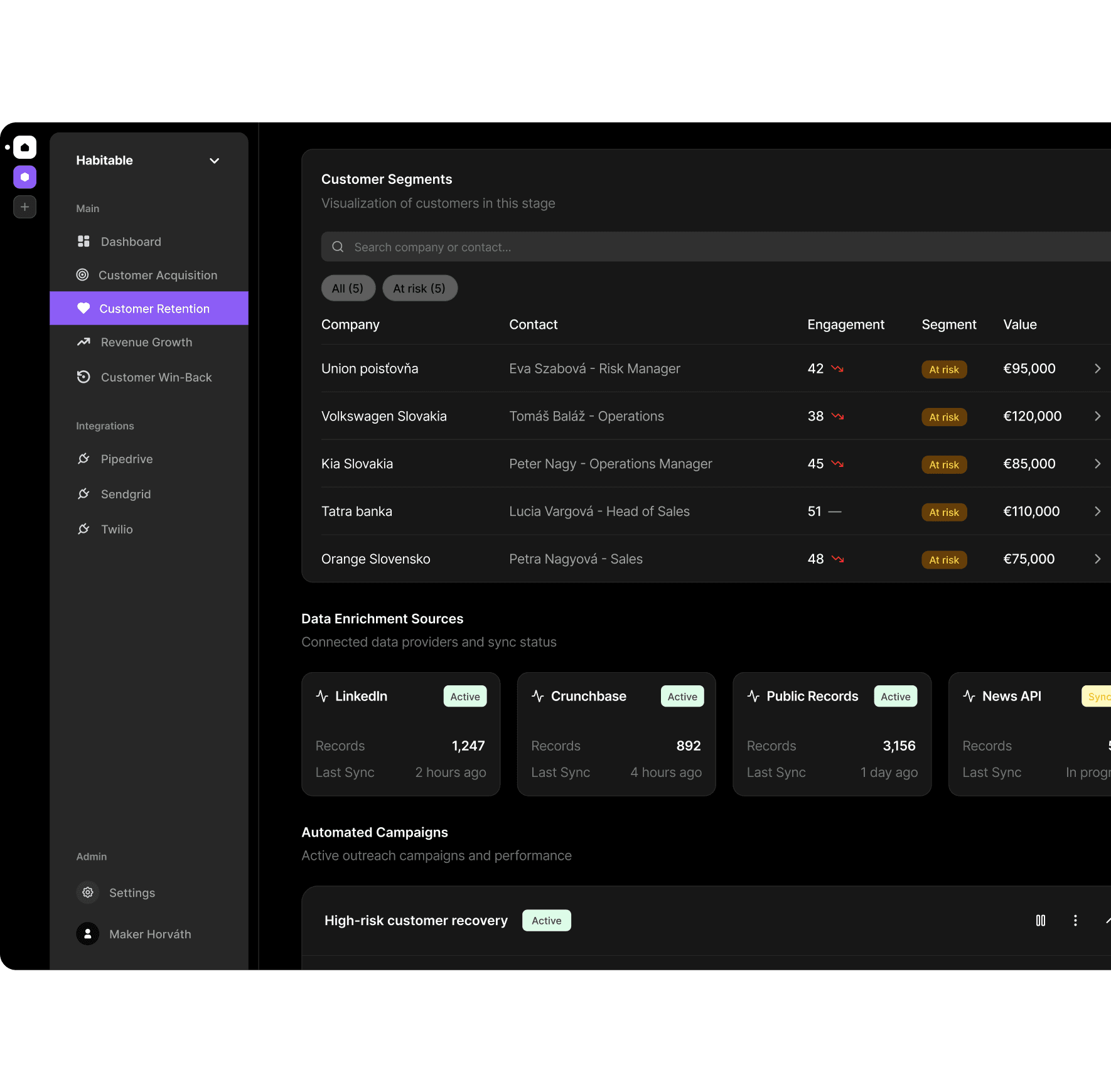
Task: Click Crunchbase Active status badge
Action: pos(682,696)
